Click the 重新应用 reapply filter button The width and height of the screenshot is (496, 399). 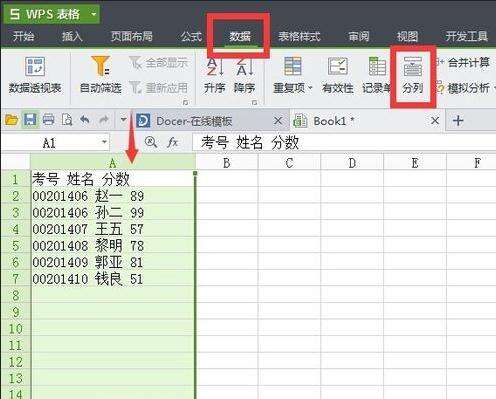pos(159,88)
